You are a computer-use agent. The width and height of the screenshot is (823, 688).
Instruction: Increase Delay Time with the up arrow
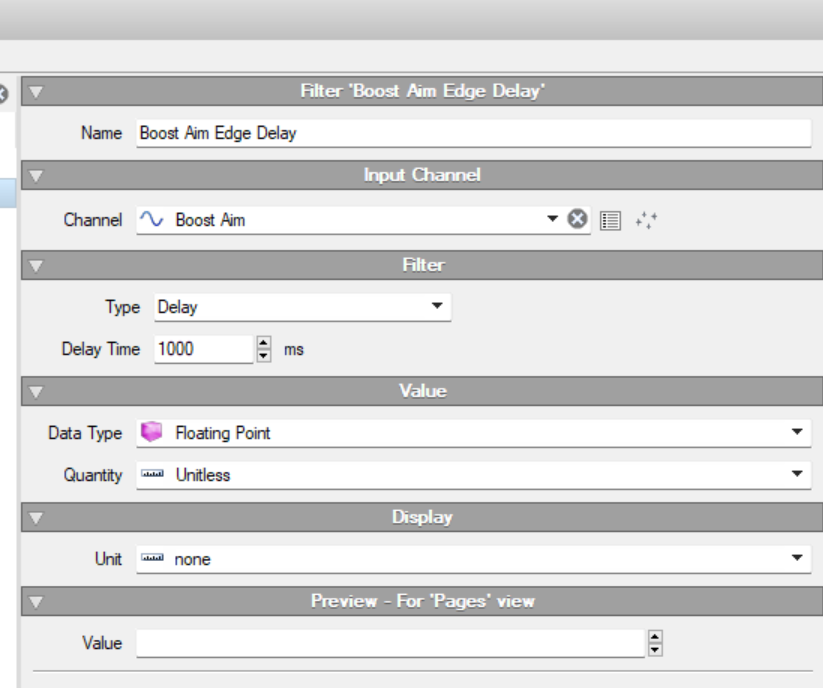264,343
